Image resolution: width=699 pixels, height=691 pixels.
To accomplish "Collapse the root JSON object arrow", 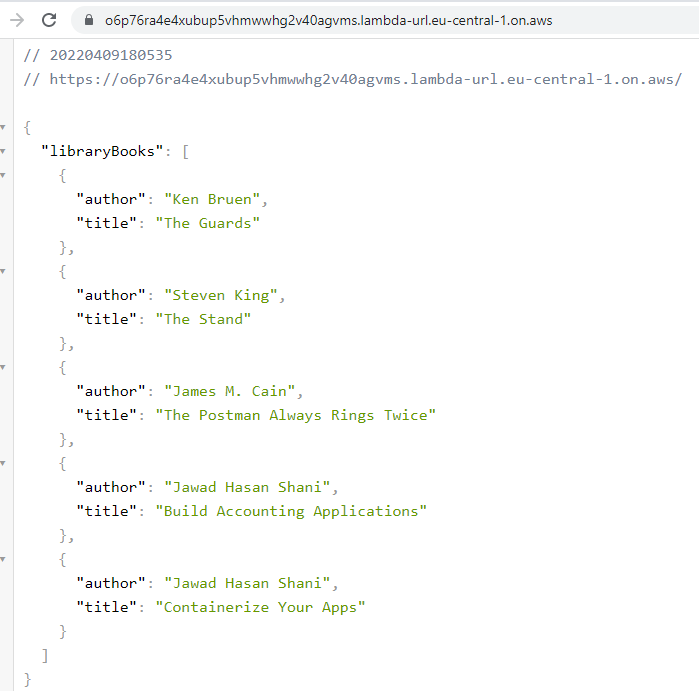I will click(x=3, y=128).
